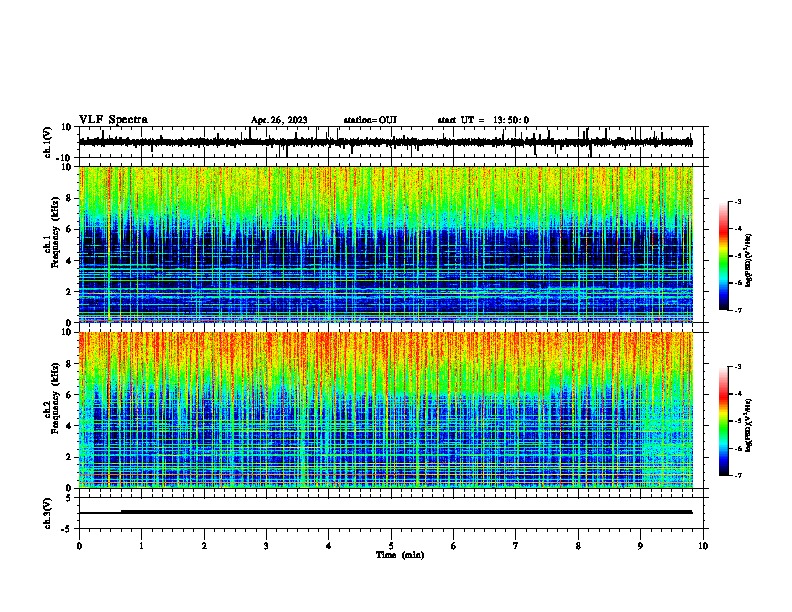
Task: Click the "8" tick on ch.1 frequency axis
Action: [x=70, y=198]
